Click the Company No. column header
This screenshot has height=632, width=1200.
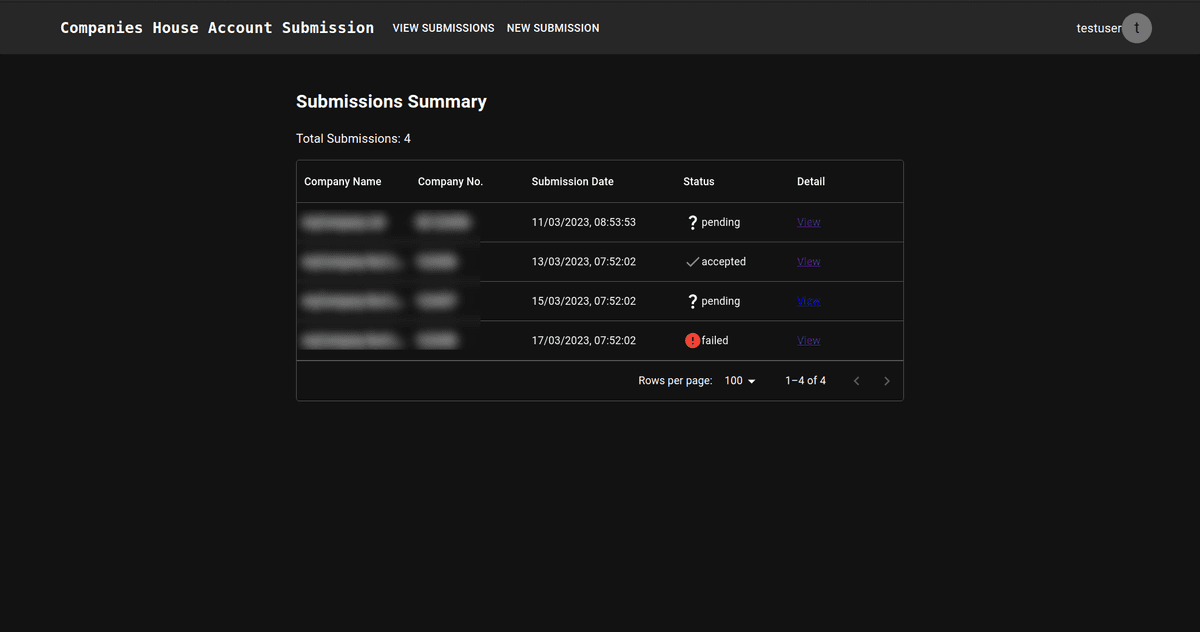click(450, 182)
